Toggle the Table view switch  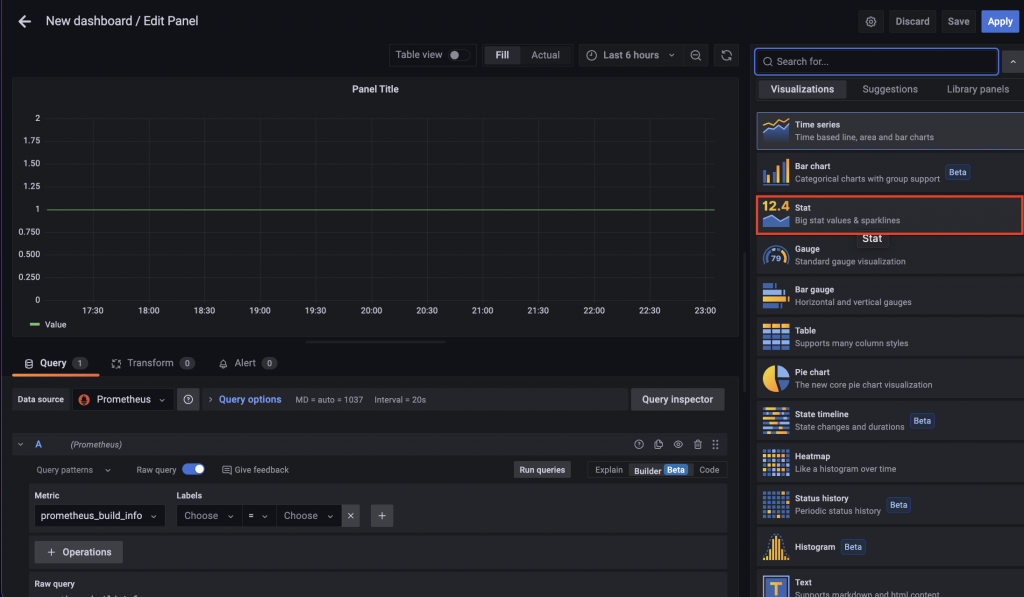tap(458, 56)
